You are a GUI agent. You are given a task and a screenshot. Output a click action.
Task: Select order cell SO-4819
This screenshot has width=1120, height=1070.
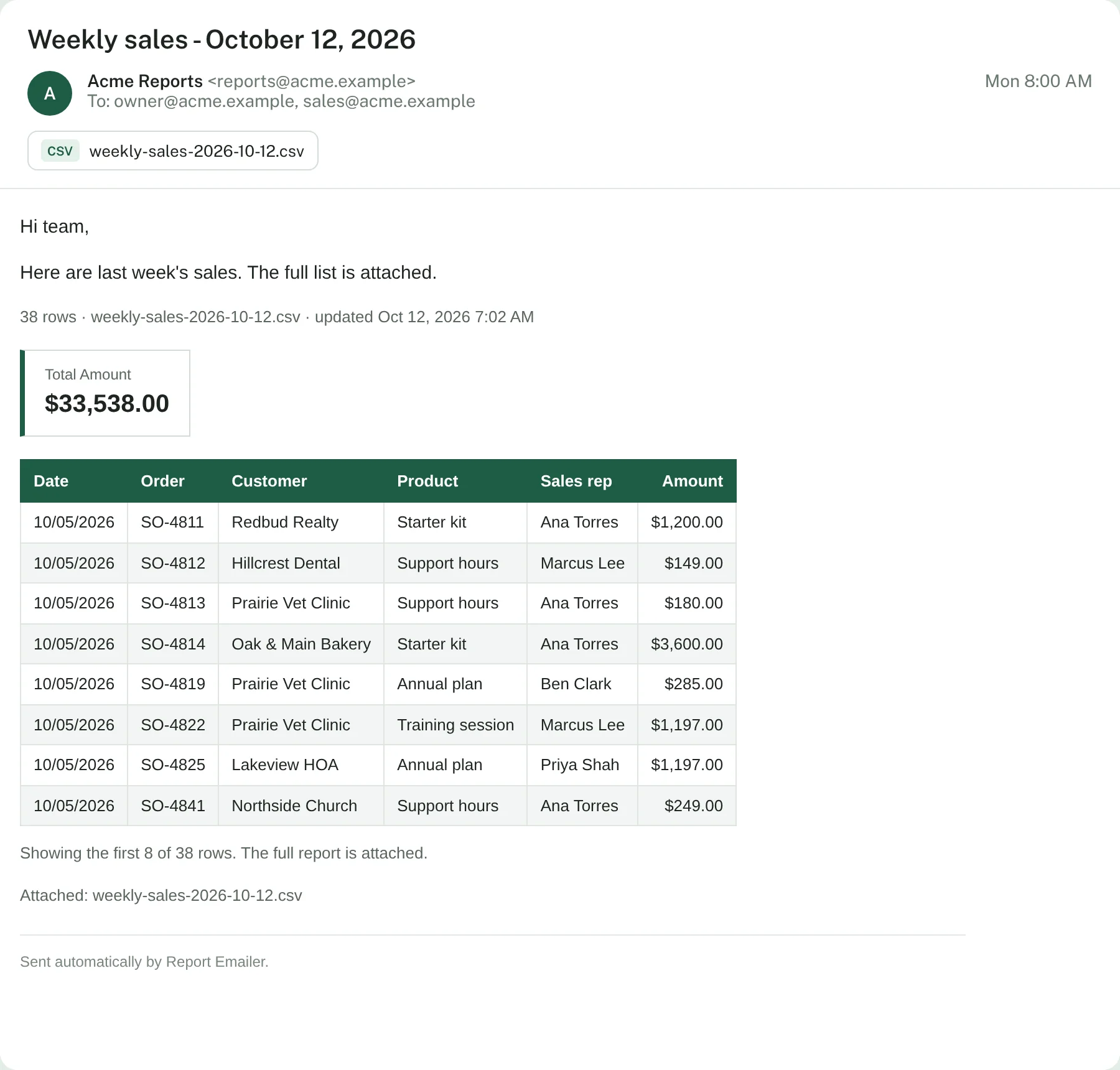173,684
